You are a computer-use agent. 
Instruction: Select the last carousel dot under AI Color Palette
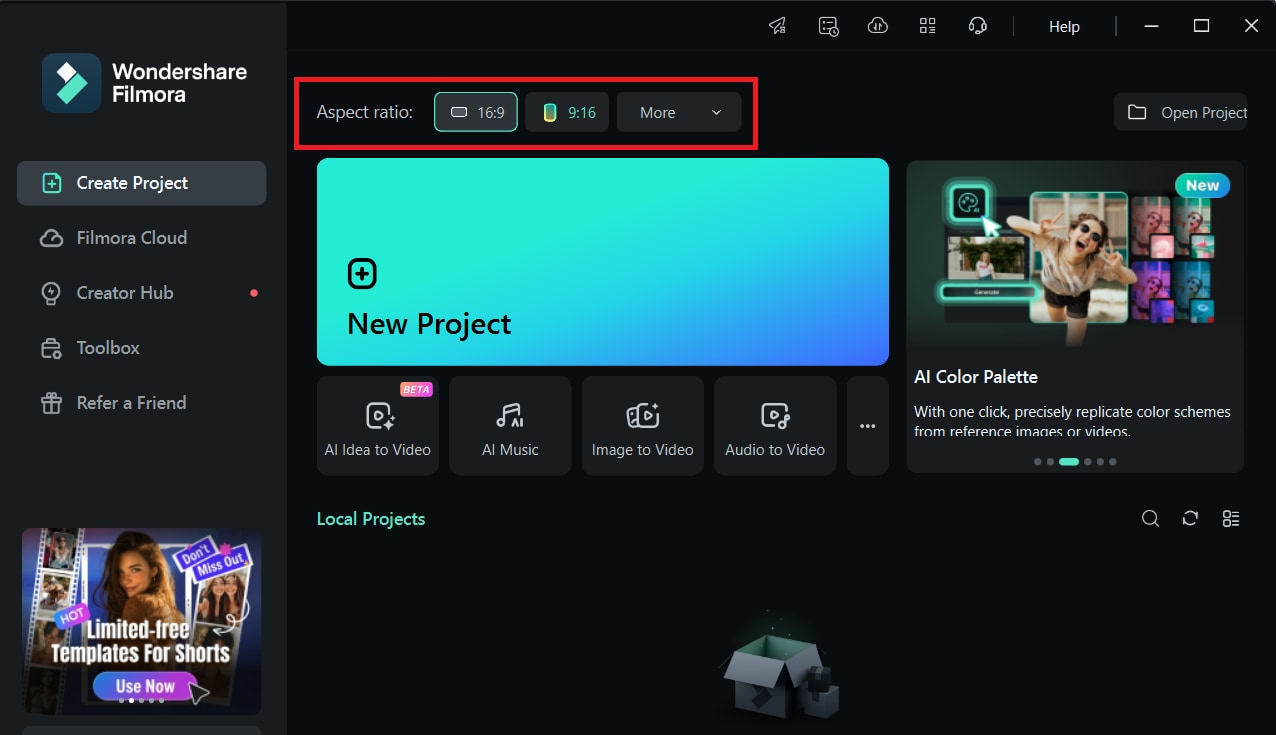1113,462
